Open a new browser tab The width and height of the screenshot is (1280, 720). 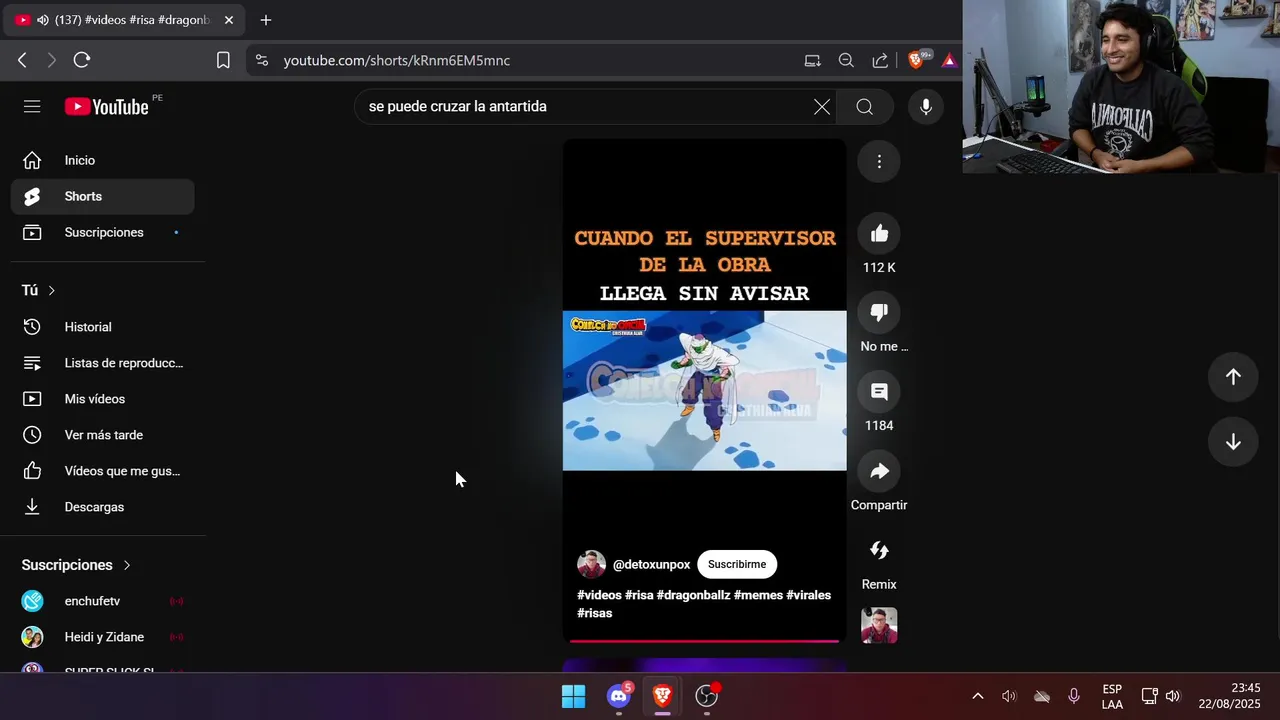pyautogui.click(x=265, y=20)
